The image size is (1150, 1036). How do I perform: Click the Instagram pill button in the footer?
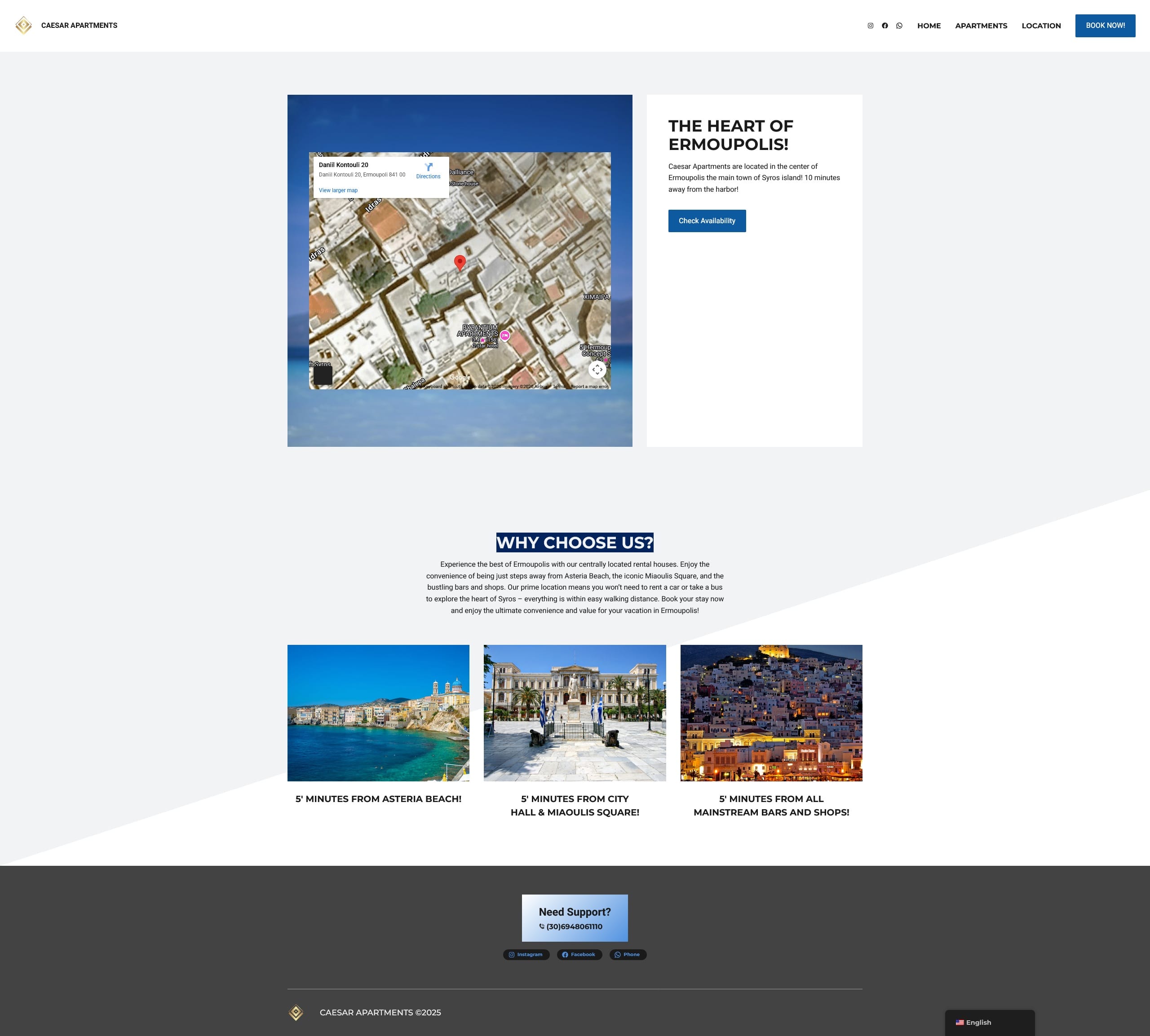pos(526,955)
